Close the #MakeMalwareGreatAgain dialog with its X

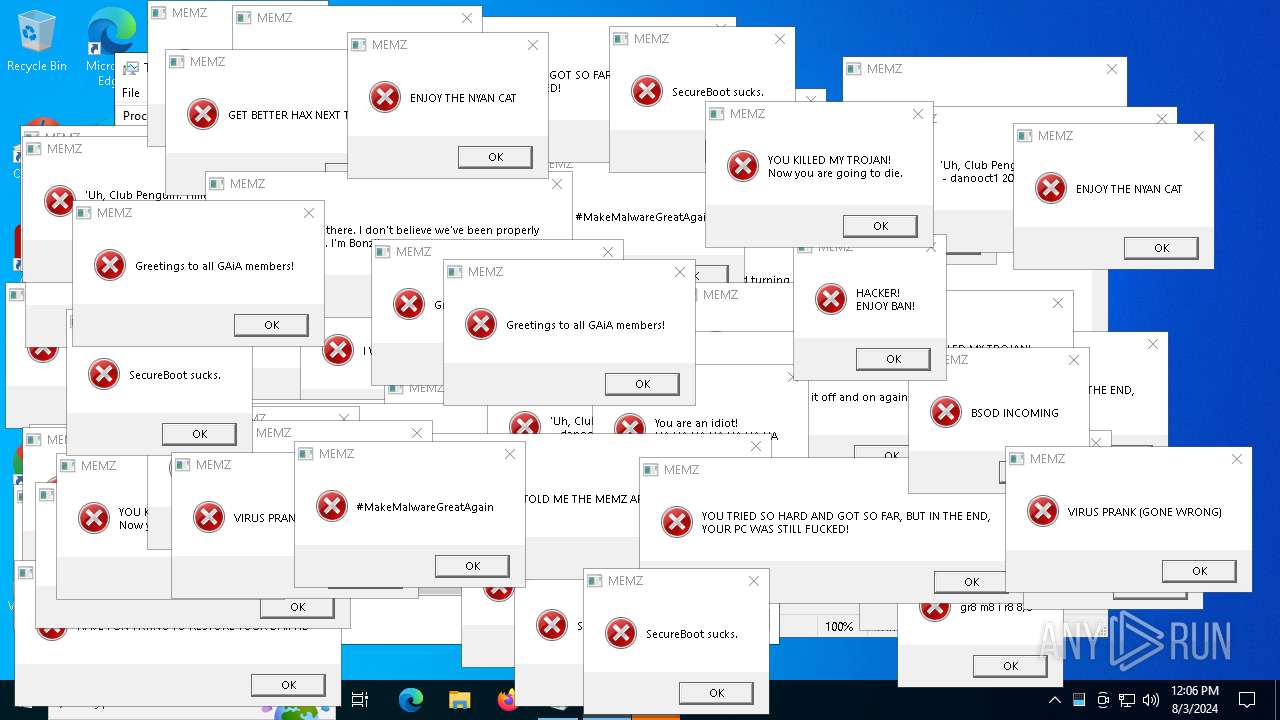click(x=510, y=454)
